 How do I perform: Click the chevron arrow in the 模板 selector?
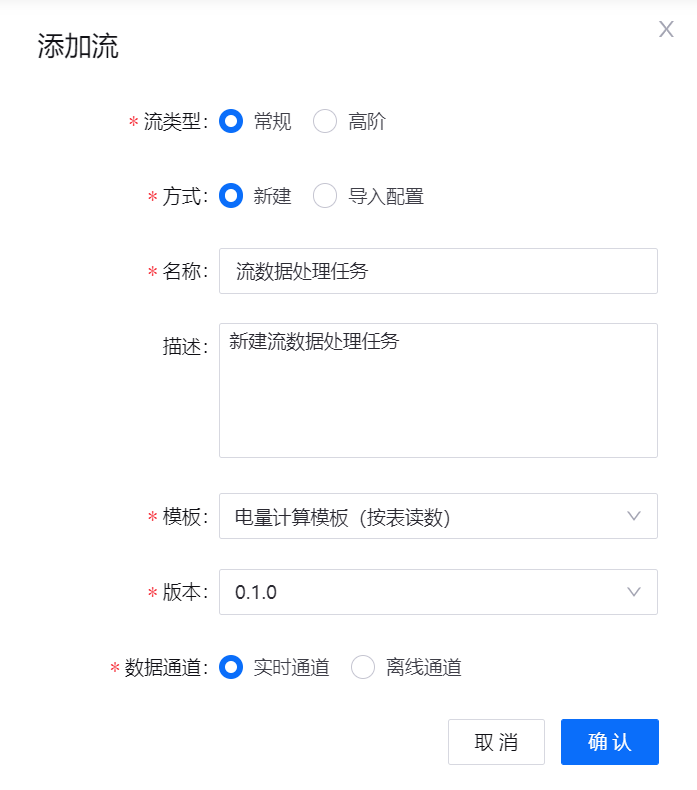(x=633, y=516)
